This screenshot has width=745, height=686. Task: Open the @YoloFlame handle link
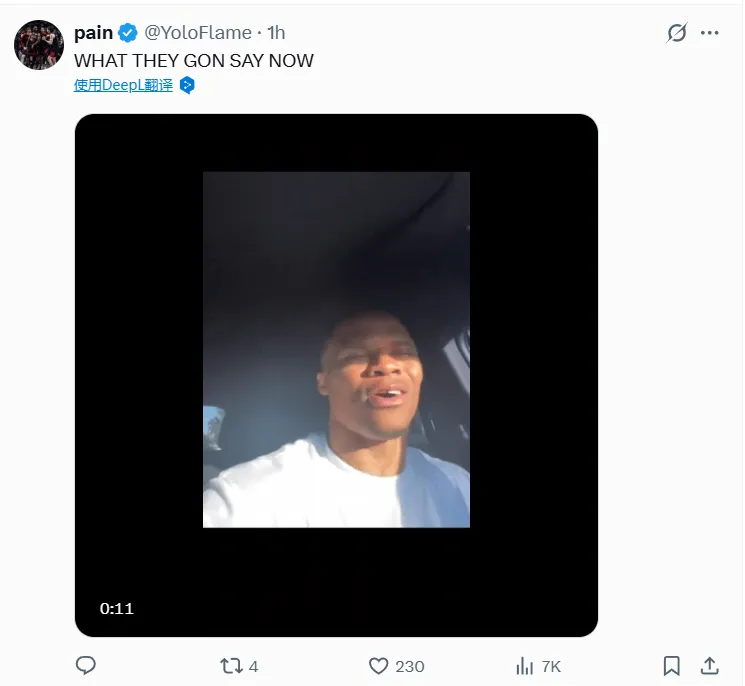(198, 33)
